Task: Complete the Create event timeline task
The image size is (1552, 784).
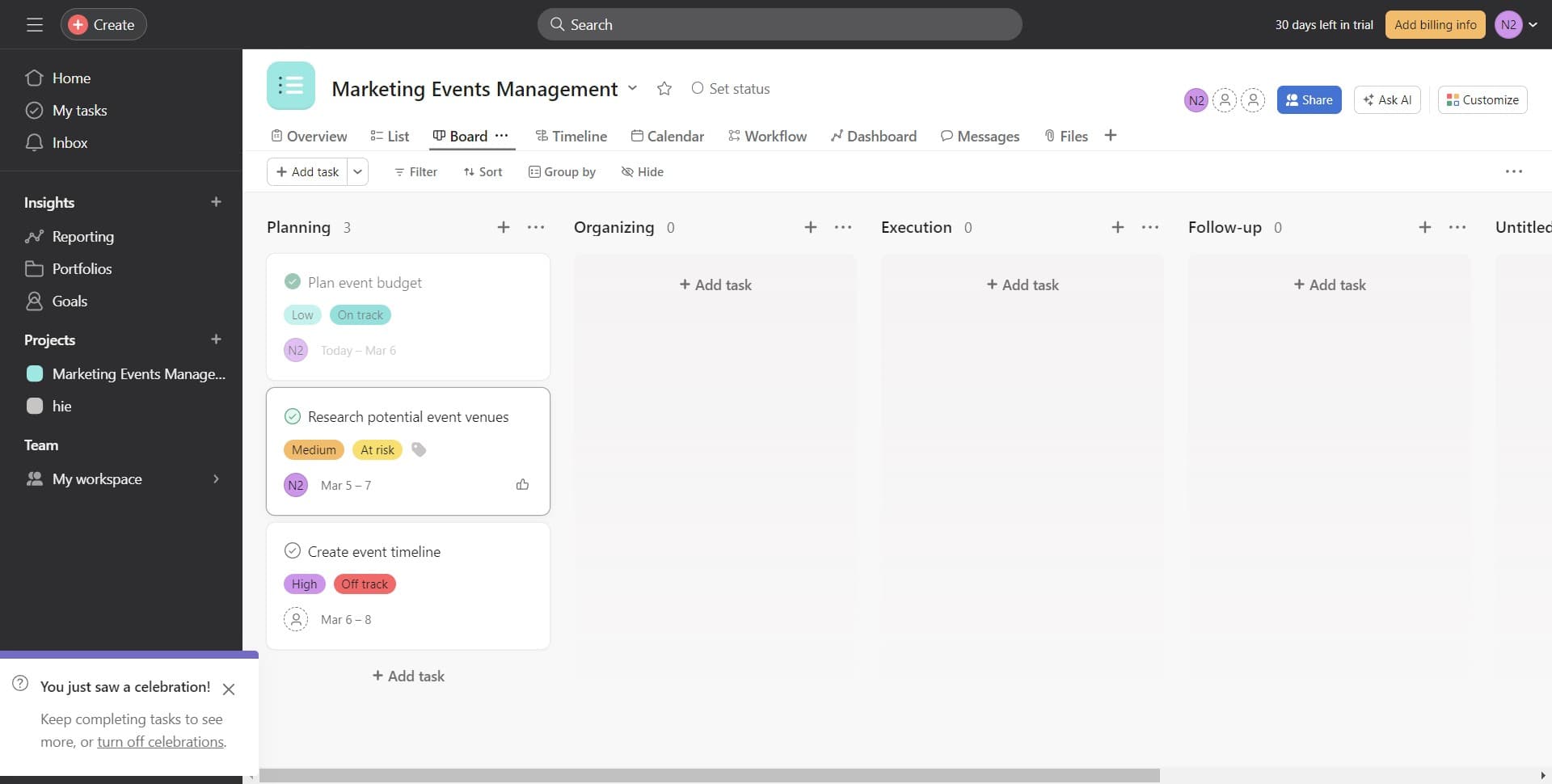Action: point(293,550)
